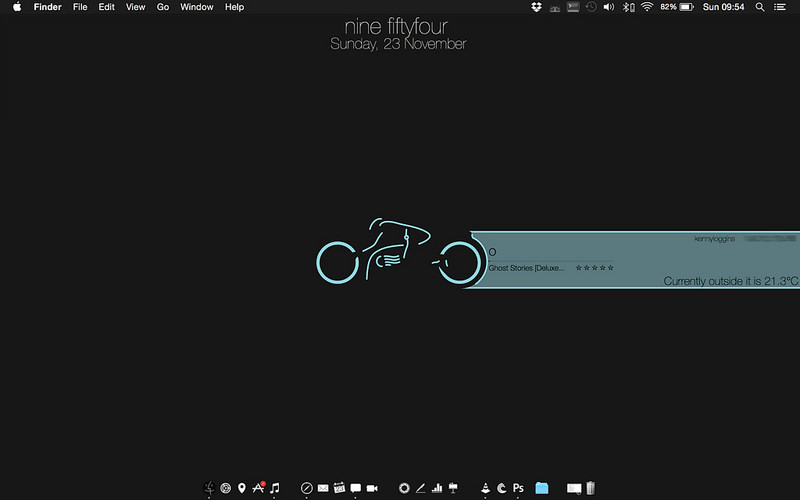
Task: Open the Go menu
Action: (163, 7)
